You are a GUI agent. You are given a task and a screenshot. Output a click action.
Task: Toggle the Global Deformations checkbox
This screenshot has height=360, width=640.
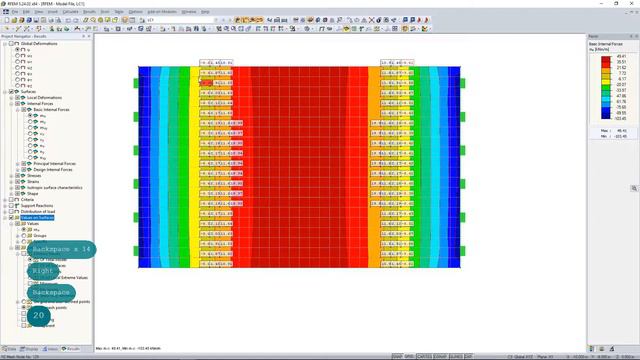click(11, 43)
